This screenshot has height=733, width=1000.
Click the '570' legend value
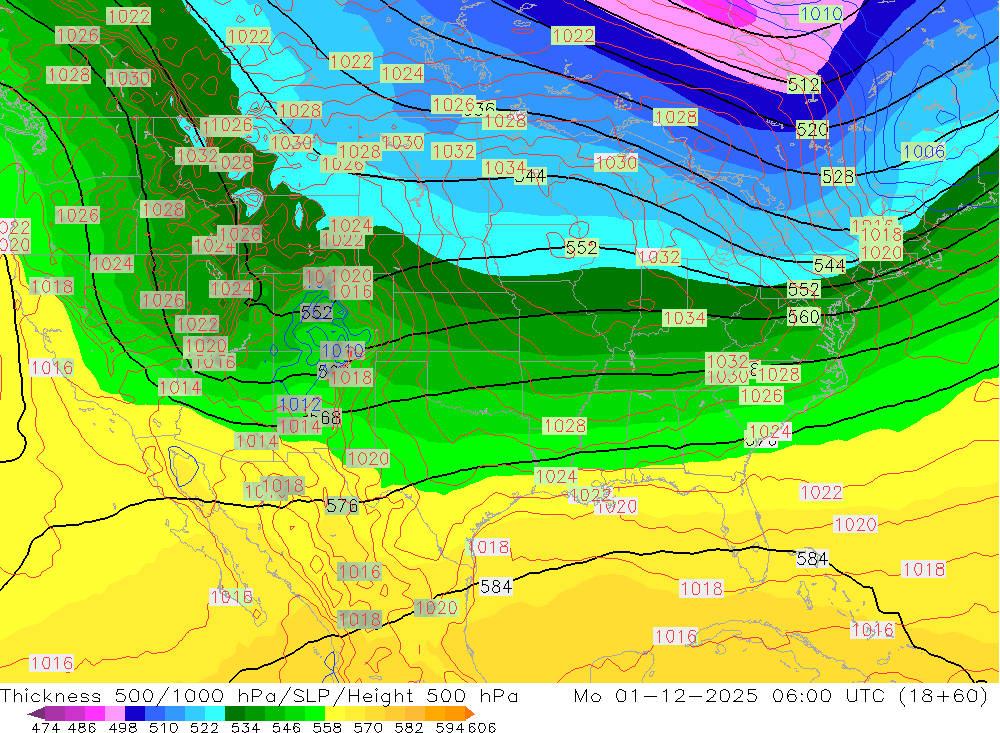[368, 727]
